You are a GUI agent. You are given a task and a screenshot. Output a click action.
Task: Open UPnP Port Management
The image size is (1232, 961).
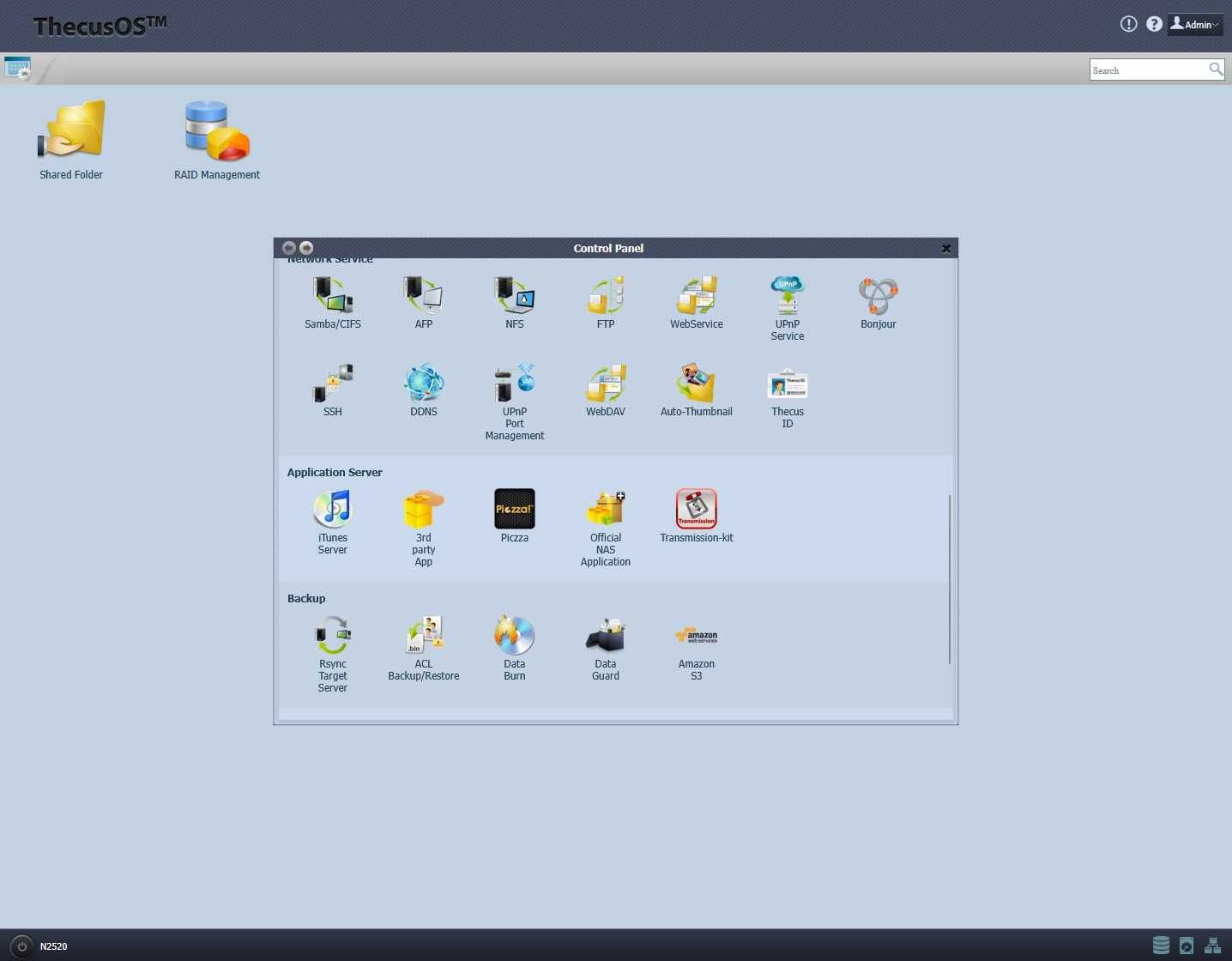point(515,402)
